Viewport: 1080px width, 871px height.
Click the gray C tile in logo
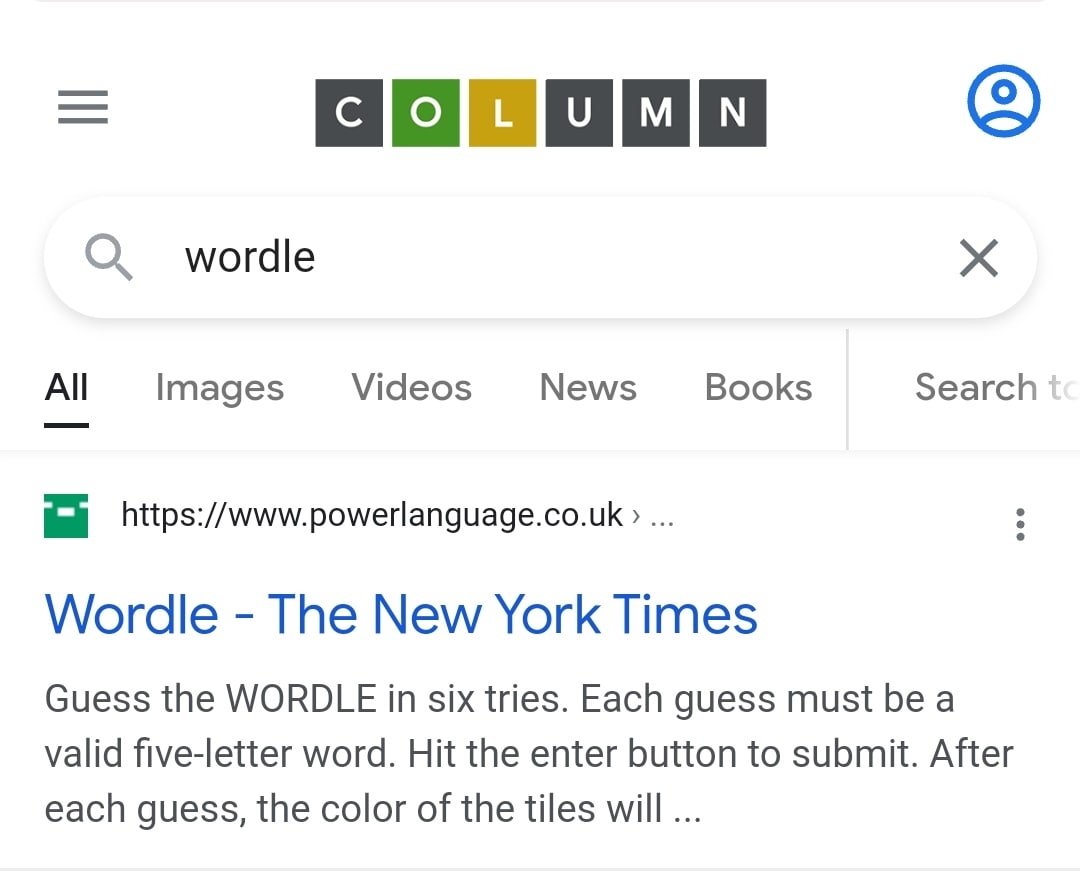point(349,113)
